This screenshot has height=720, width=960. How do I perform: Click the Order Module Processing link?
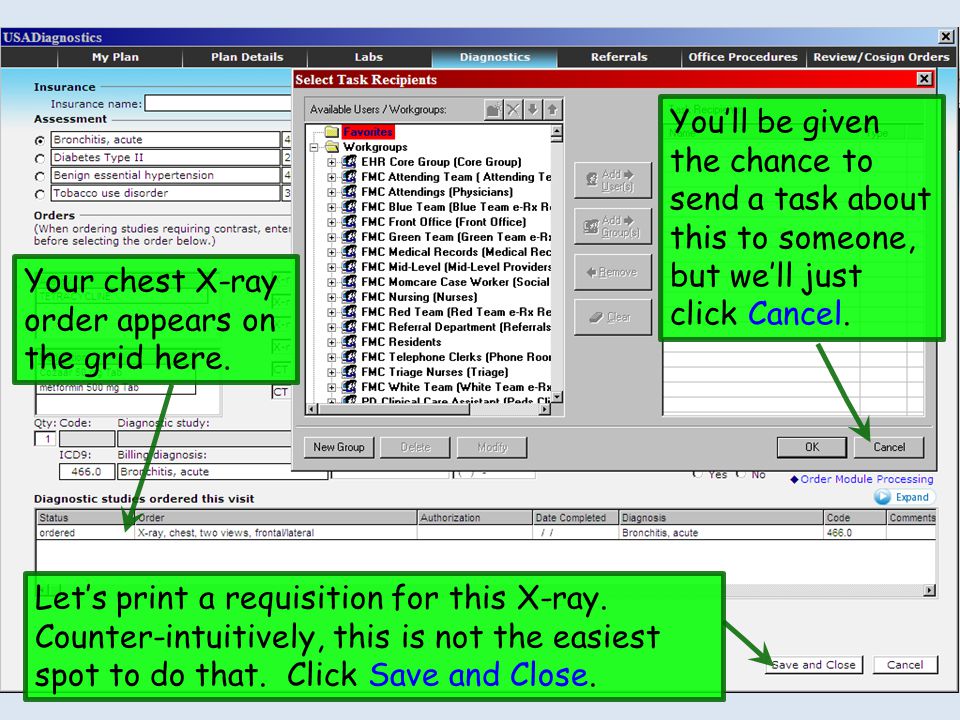(866, 479)
